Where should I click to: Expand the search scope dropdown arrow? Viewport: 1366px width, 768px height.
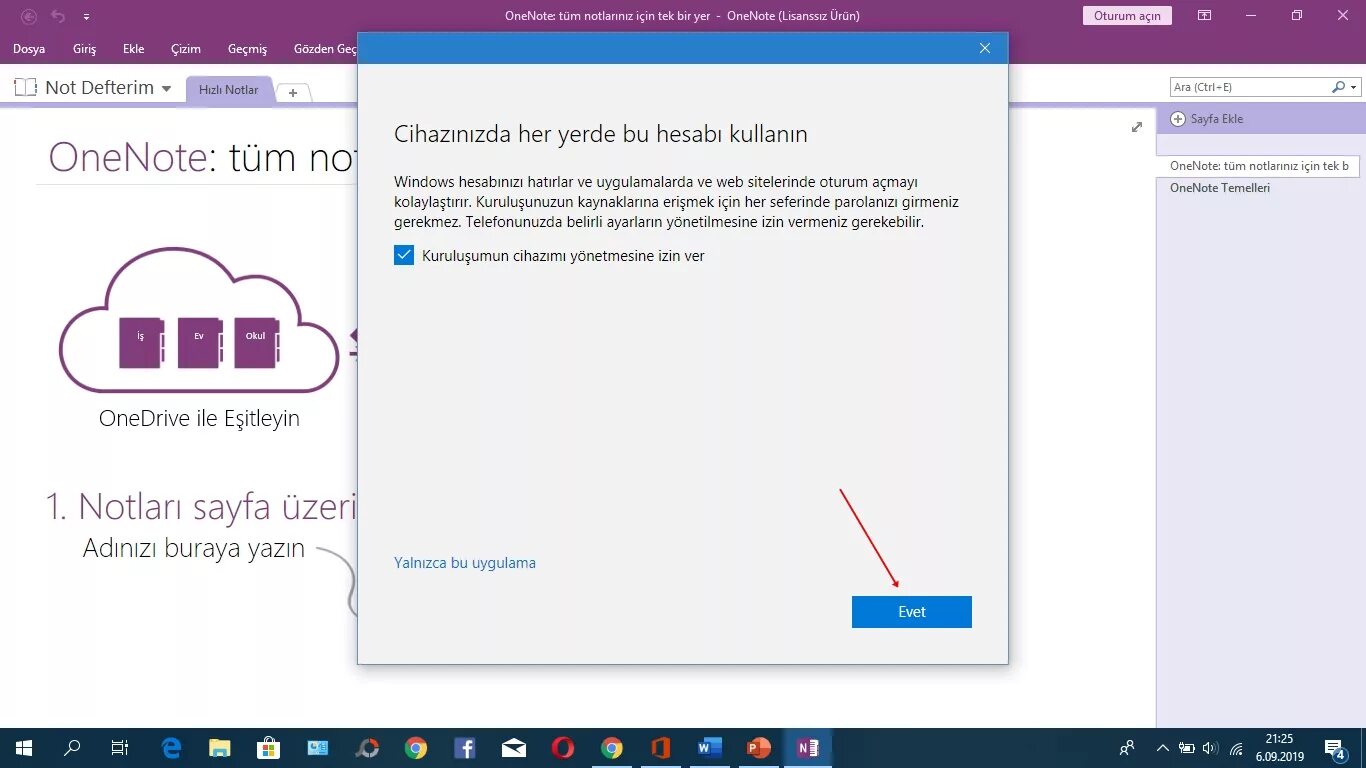[1354, 88]
